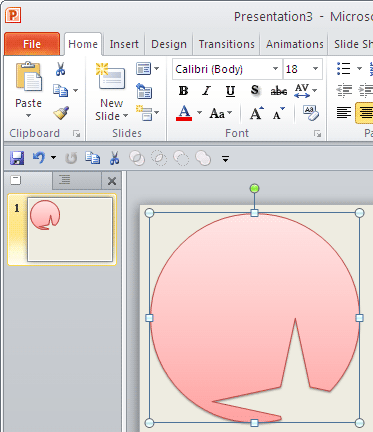The width and height of the screenshot is (373, 432).
Task: Add a New Slide using the icon
Action: pyautogui.click(x=110, y=76)
